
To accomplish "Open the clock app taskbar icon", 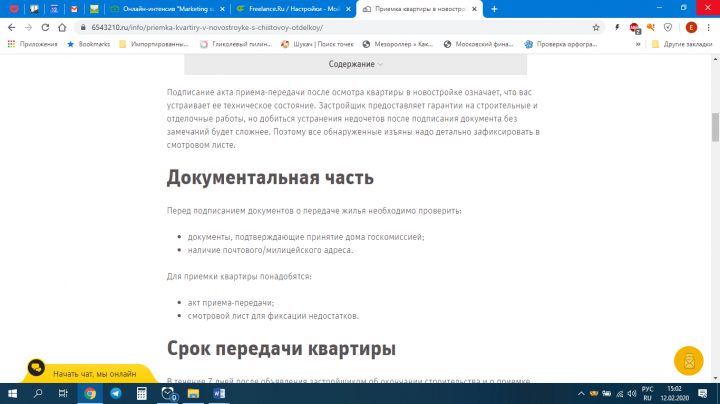I will click(168, 393).
